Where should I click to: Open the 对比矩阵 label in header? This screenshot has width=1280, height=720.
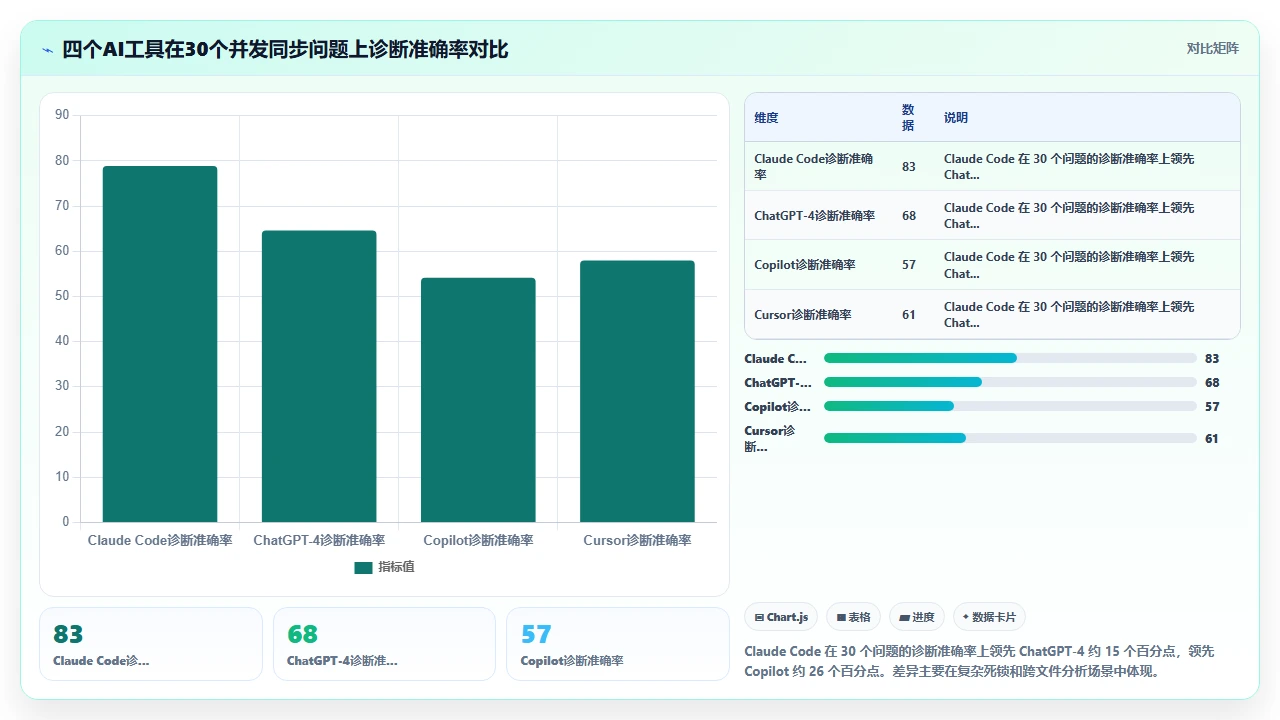click(x=1212, y=48)
